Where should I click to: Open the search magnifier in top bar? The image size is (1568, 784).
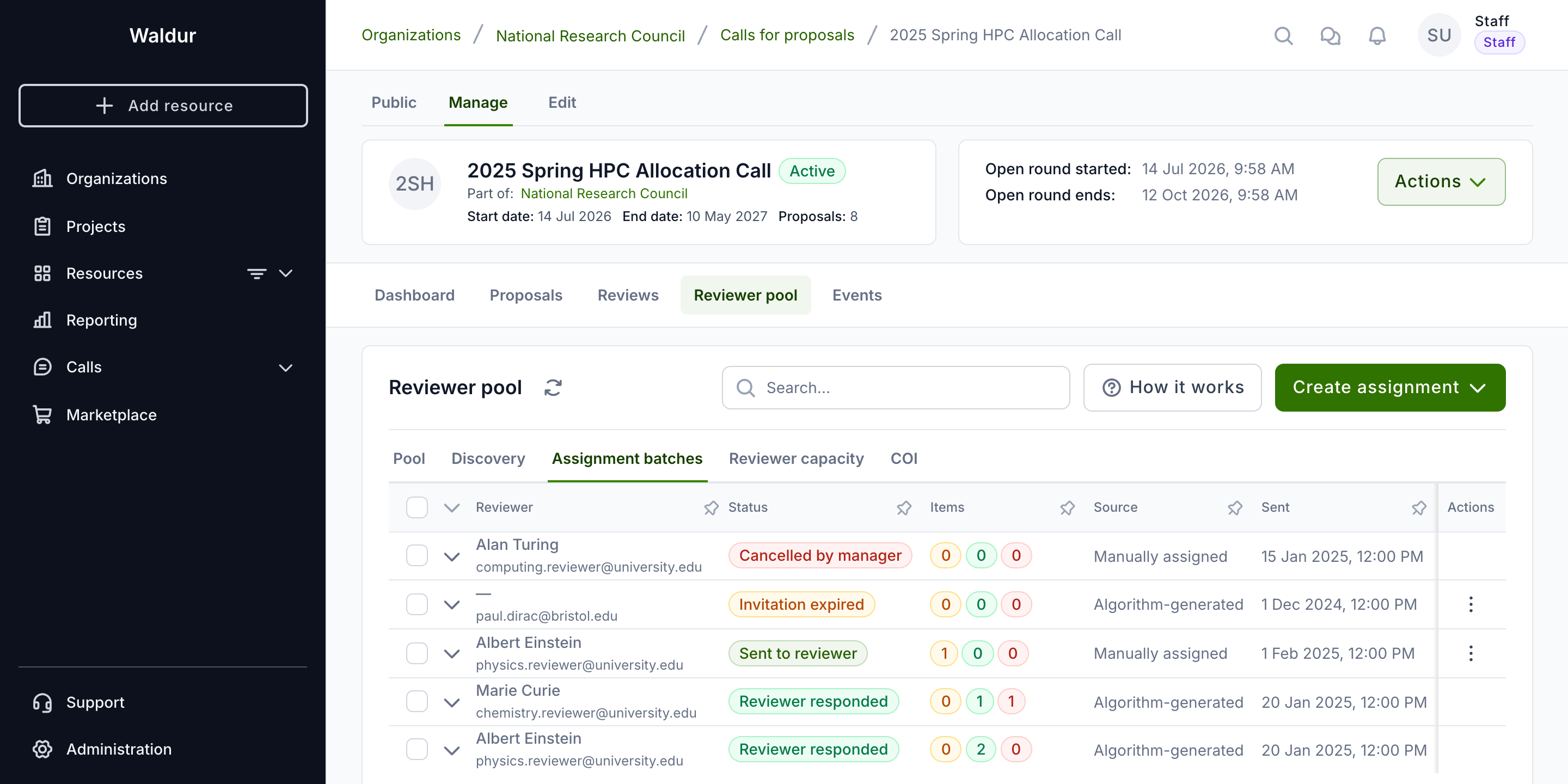[1283, 36]
